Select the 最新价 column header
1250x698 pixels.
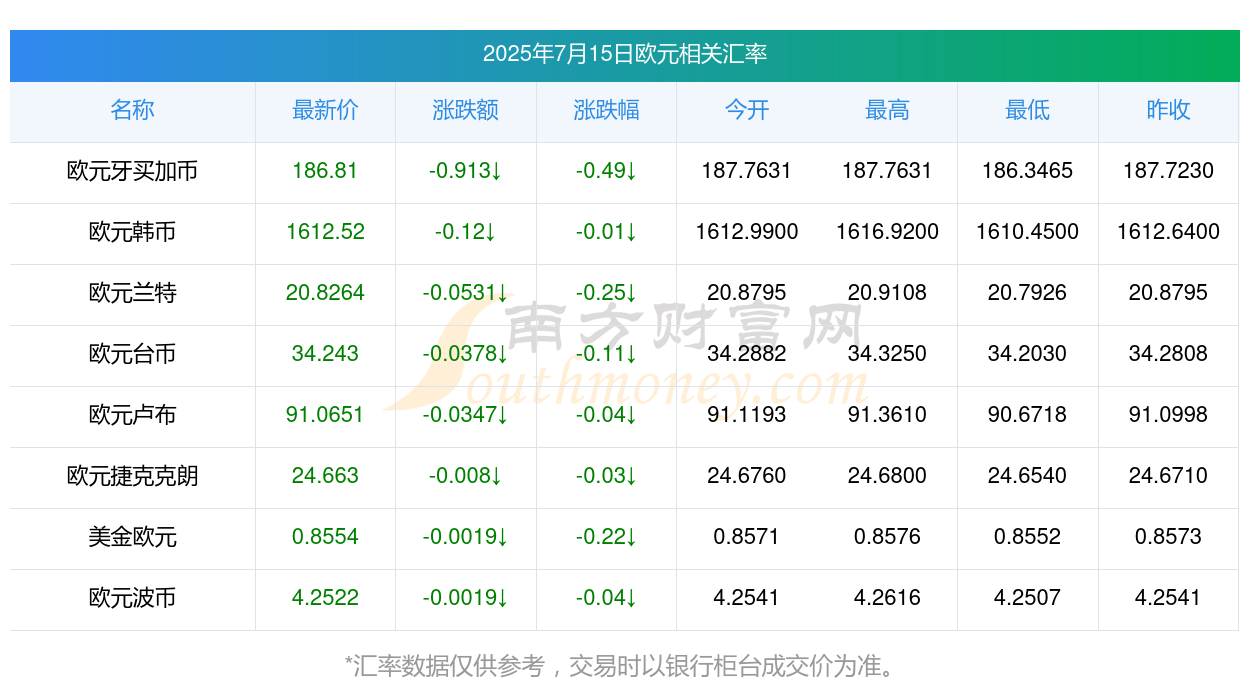coord(325,110)
